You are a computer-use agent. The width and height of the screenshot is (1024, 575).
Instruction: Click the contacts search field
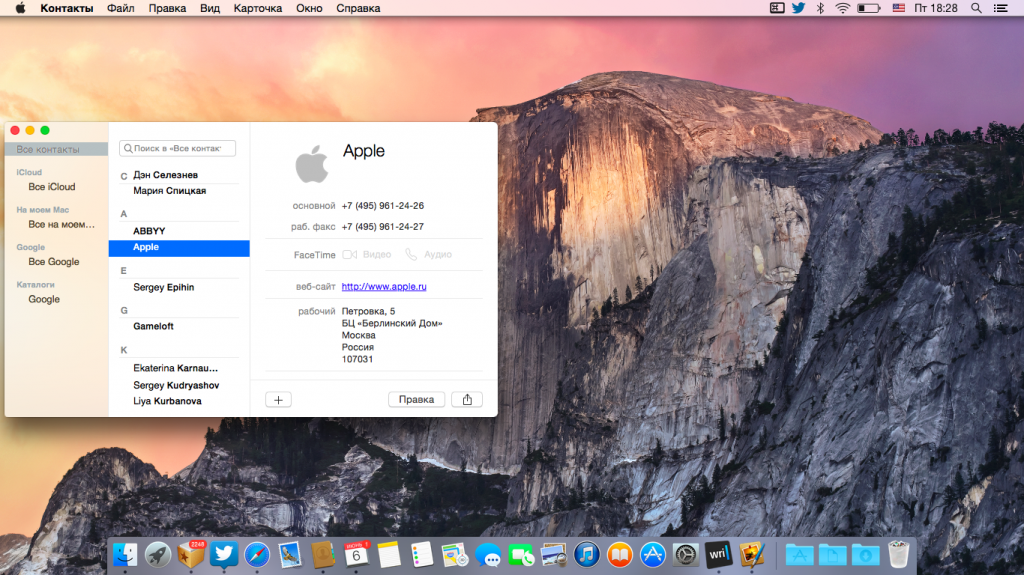(178, 148)
